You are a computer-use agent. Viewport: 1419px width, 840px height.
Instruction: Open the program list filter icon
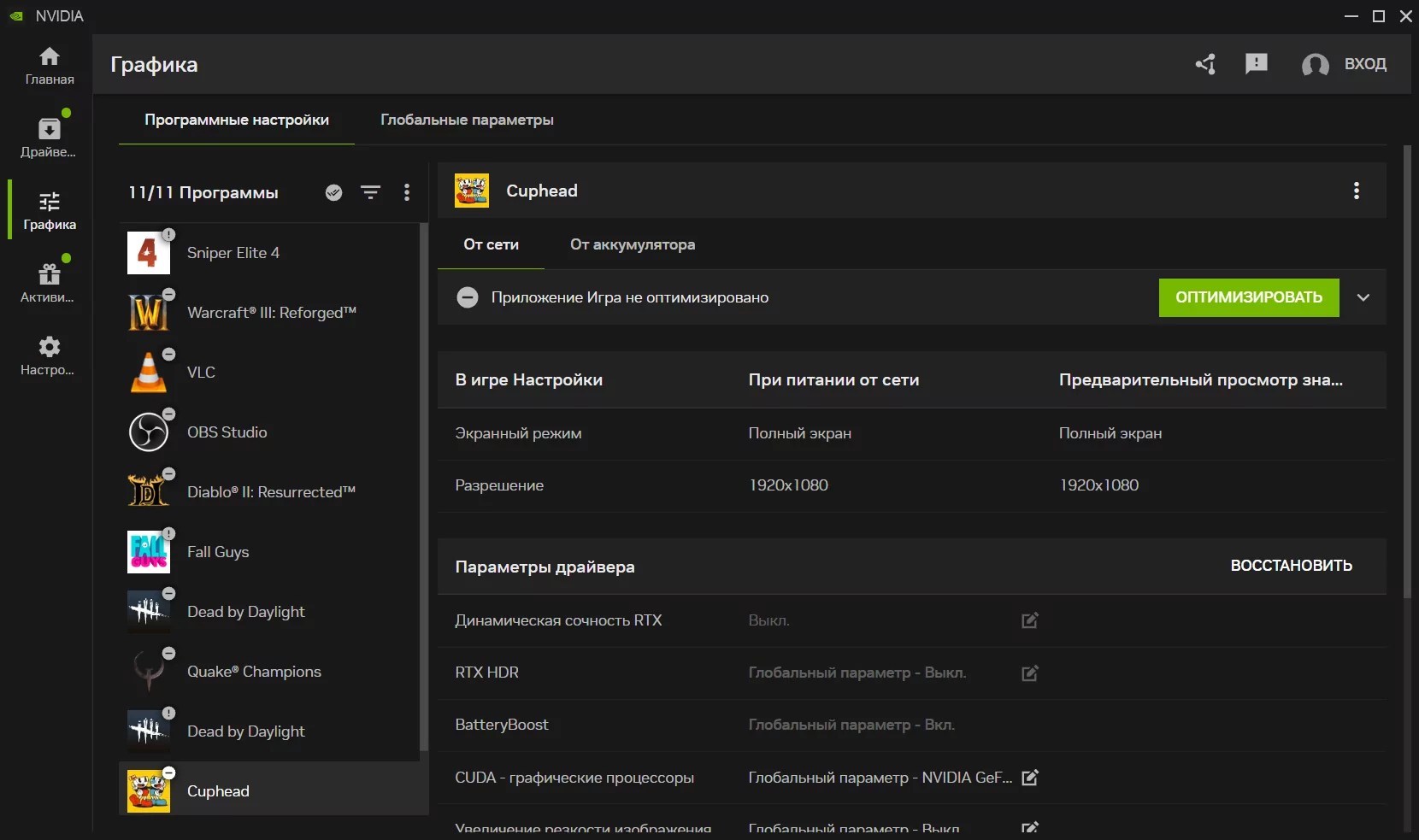click(370, 193)
